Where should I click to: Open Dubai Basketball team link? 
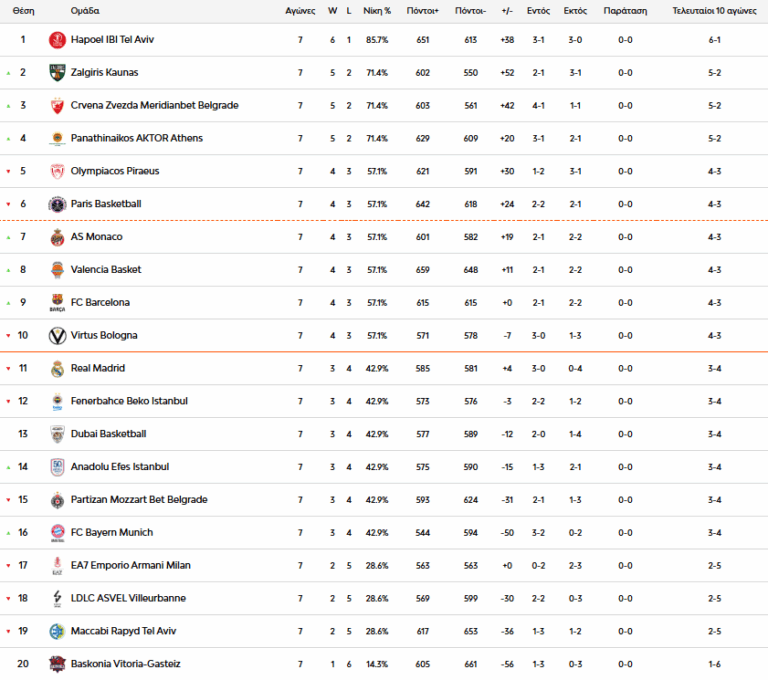(x=108, y=434)
